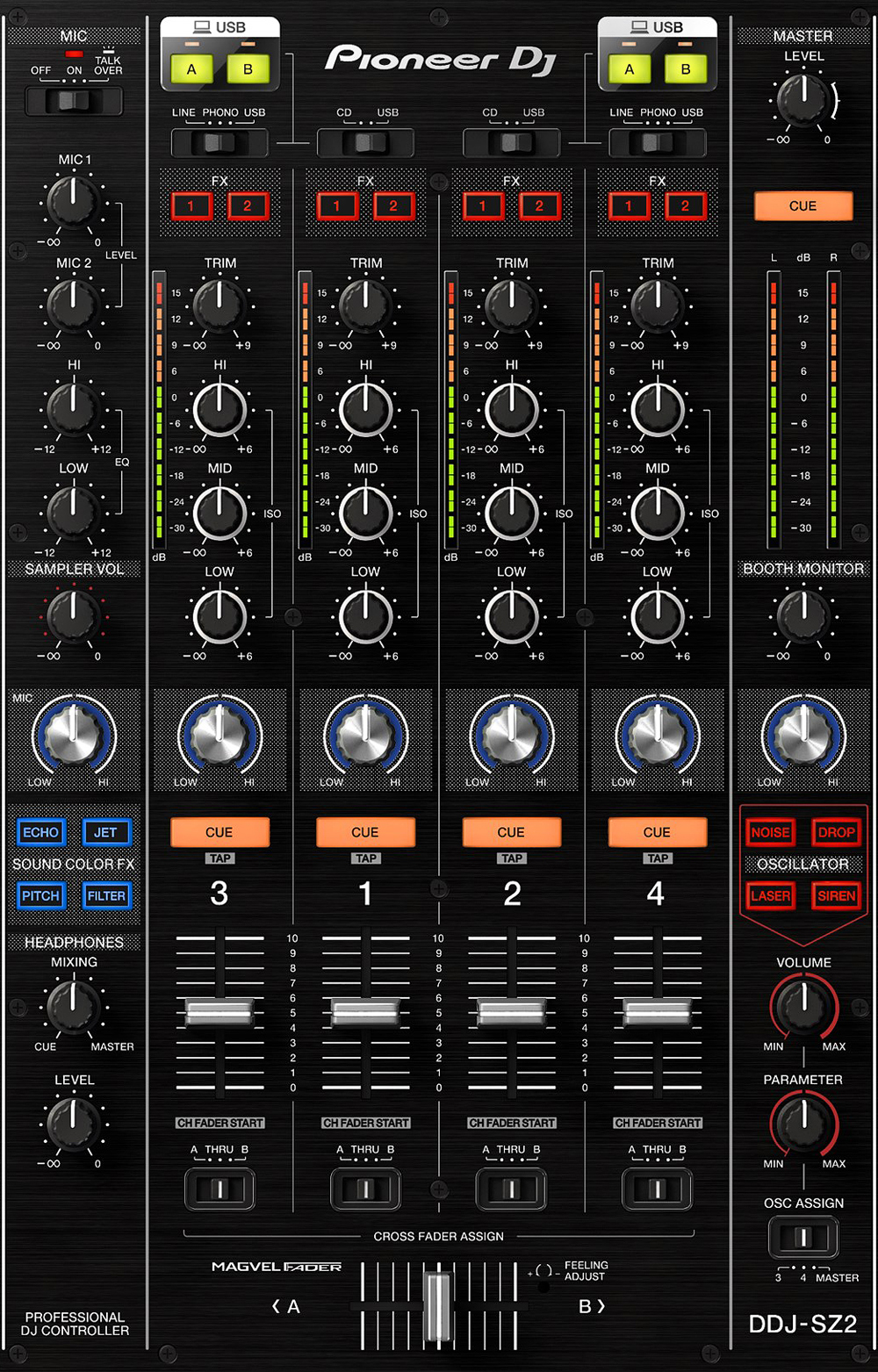Enable the NOISE oscillator

pos(770,832)
